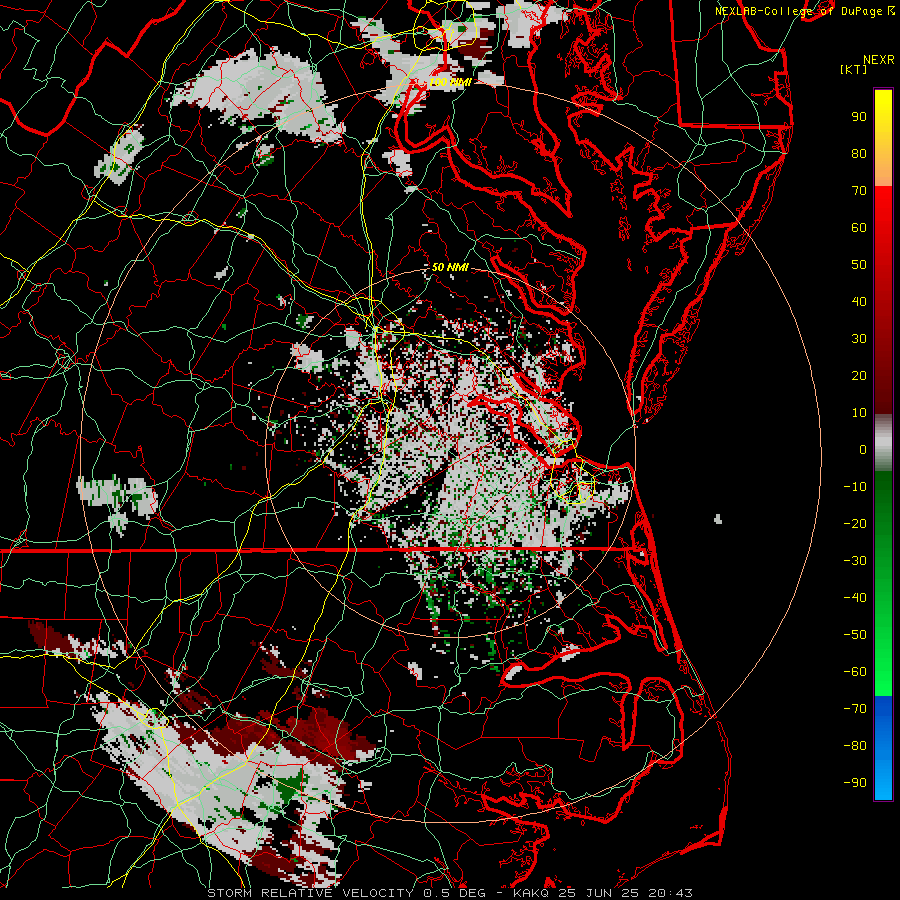The image size is (900, 900).
Task: Click the 50 NMI range ring label
Action: pos(450,267)
